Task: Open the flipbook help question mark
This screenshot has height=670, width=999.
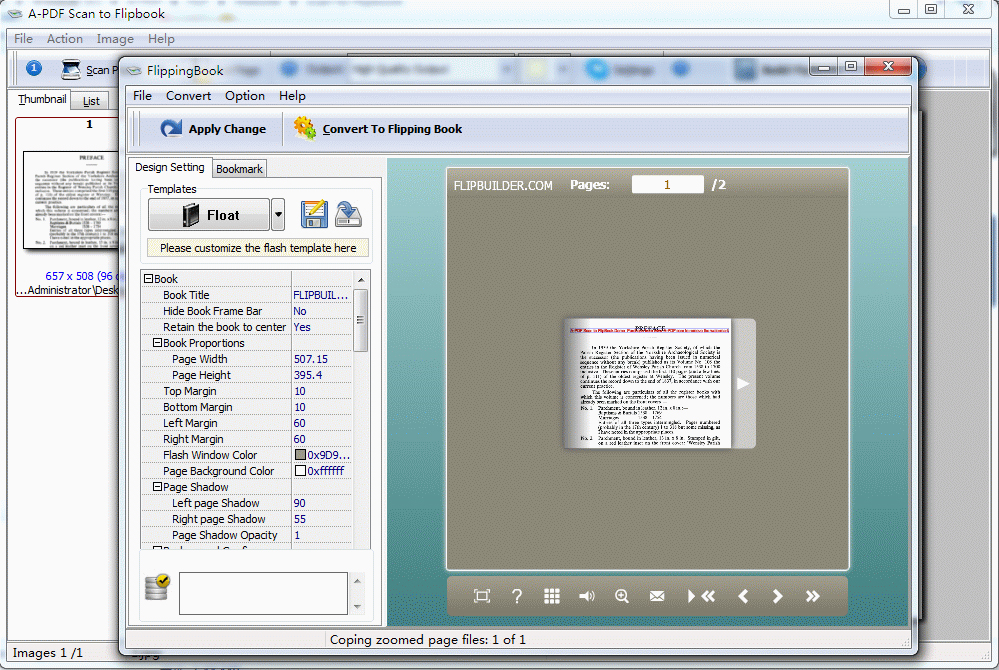Action: point(517,596)
